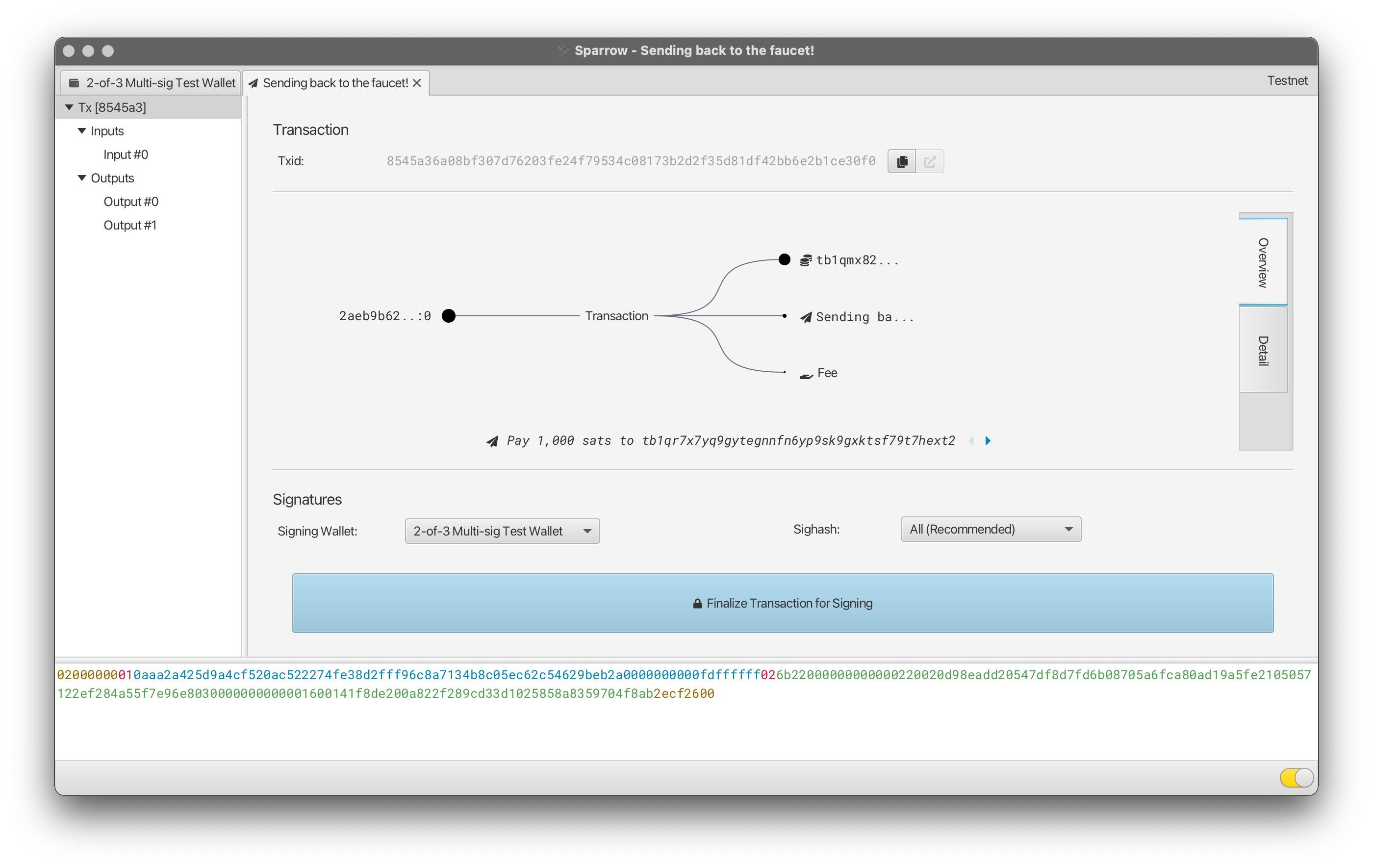Click the open-in-explorer icon beside Txid

[x=929, y=161]
